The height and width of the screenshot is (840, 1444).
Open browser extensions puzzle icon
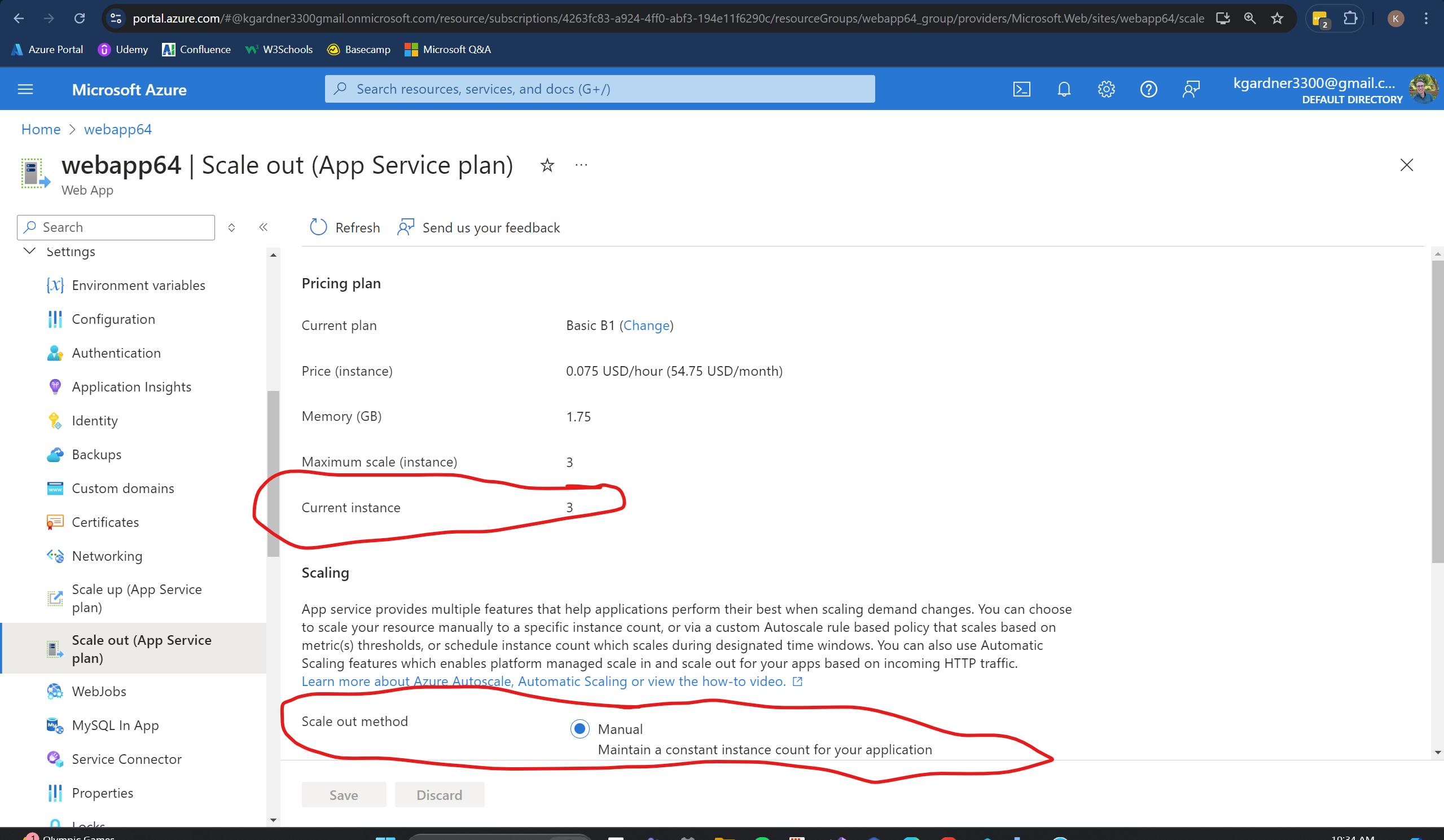pos(1350,19)
